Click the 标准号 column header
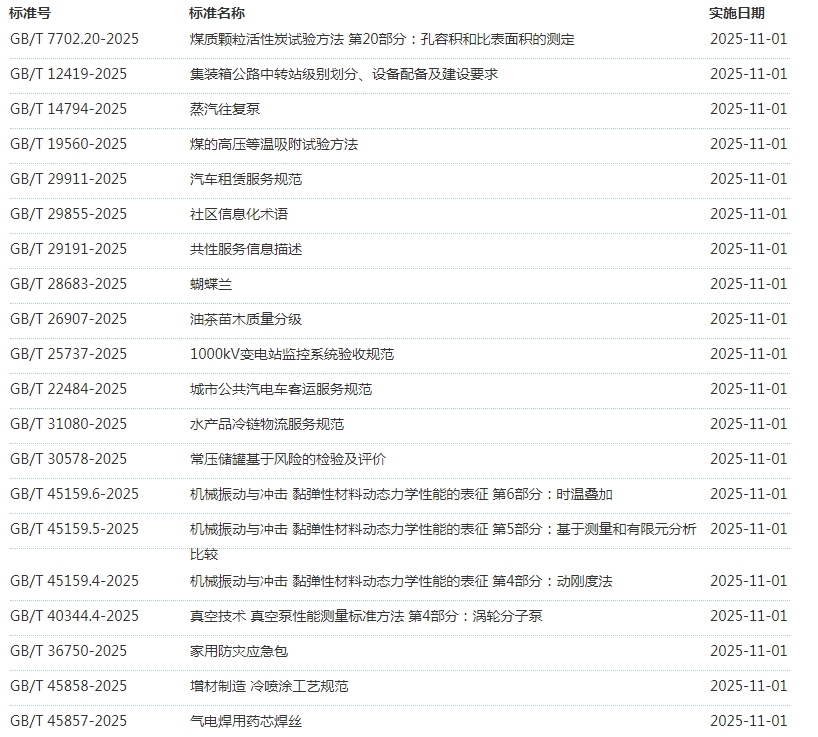The image size is (818, 737). (x=30, y=13)
